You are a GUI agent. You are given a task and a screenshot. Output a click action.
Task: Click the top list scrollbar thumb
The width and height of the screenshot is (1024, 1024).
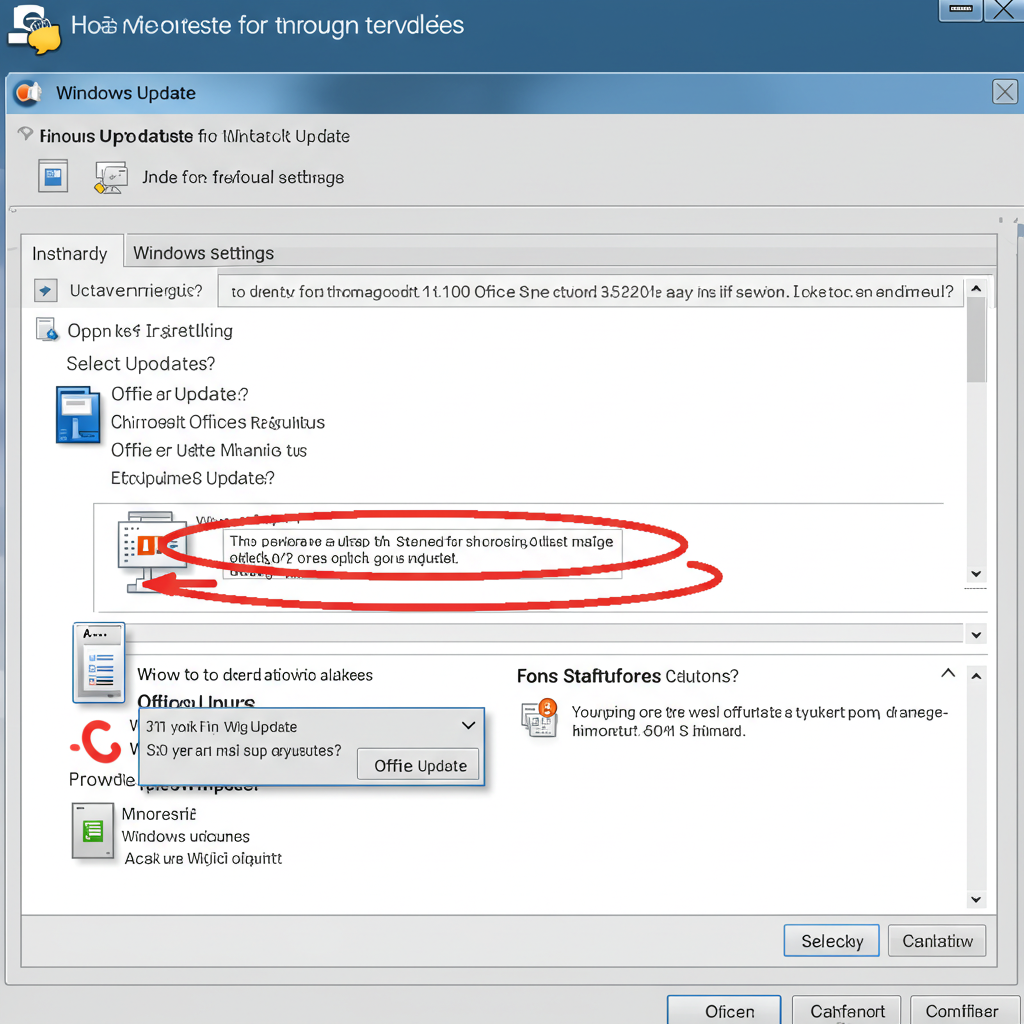pyautogui.click(x=976, y=340)
